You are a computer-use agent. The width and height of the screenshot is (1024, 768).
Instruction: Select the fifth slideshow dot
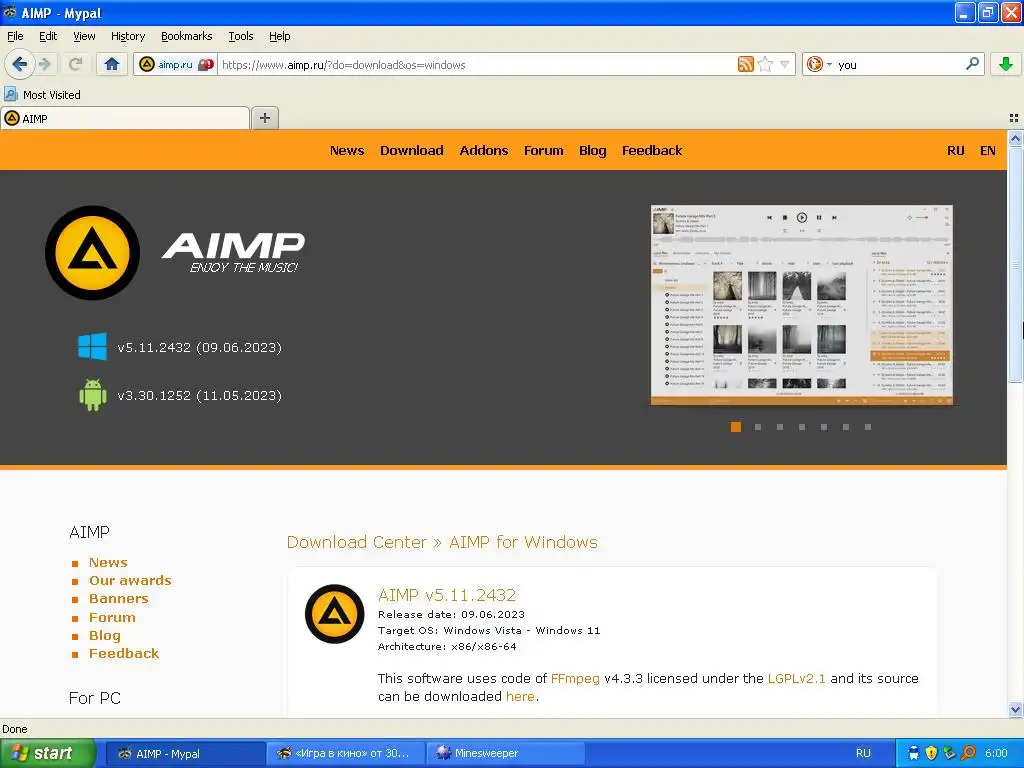(x=824, y=426)
